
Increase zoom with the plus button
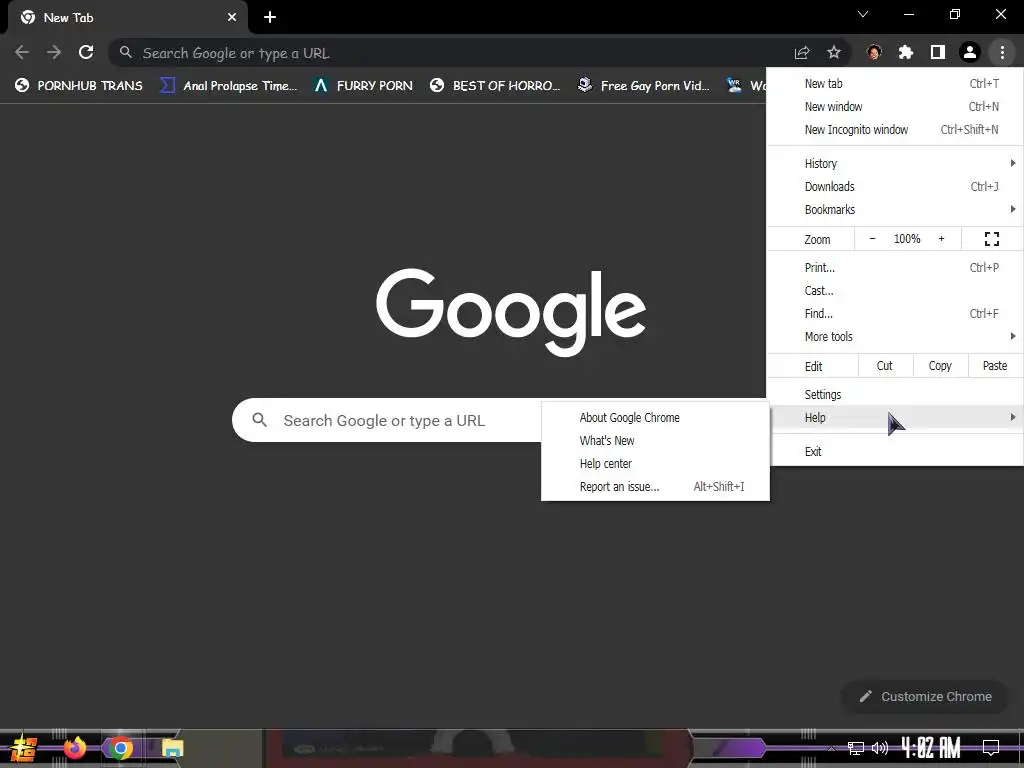941,239
